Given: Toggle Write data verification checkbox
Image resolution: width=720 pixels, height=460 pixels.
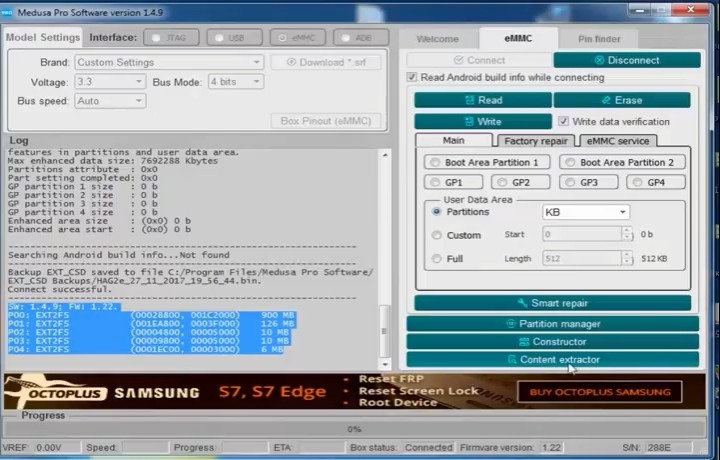Looking at the screenshot, I should pyautogui.click(x=563, y=121).
